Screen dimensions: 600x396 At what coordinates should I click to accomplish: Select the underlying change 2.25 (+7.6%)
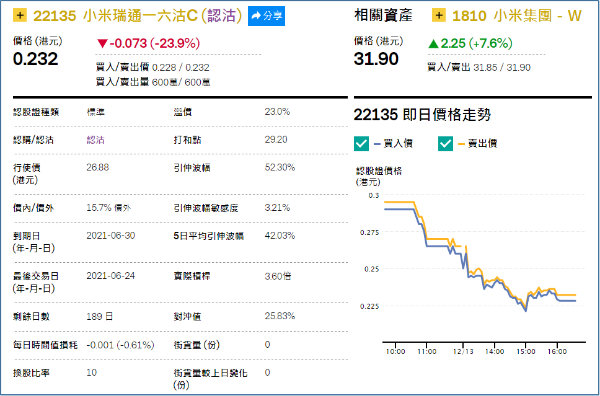click(x=470, y=43)
